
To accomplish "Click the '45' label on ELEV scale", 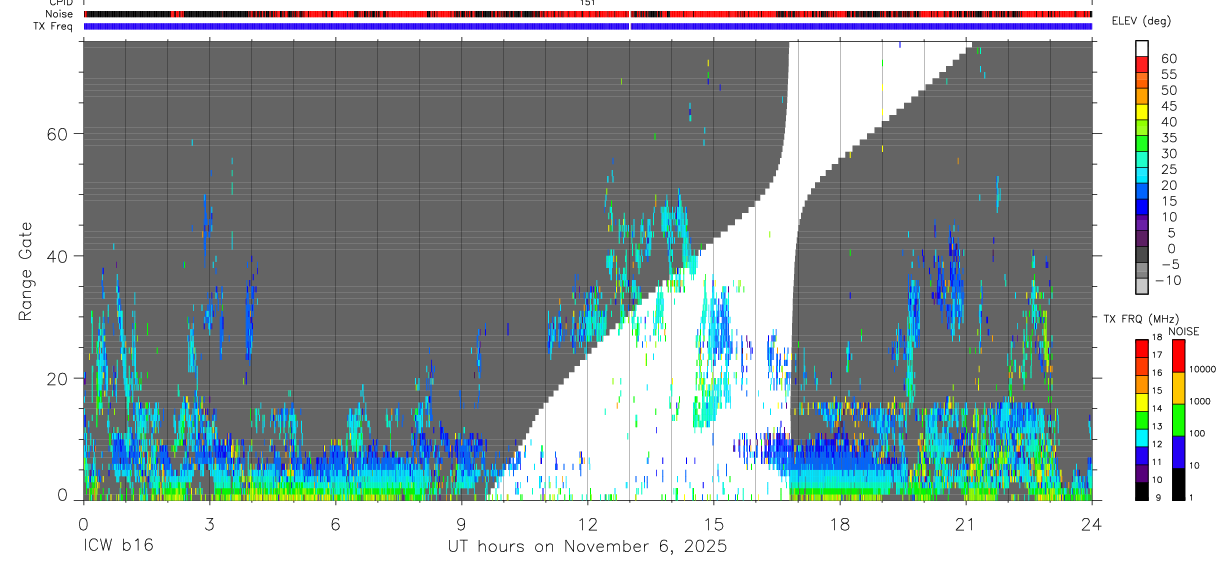I will point(1167,106).
